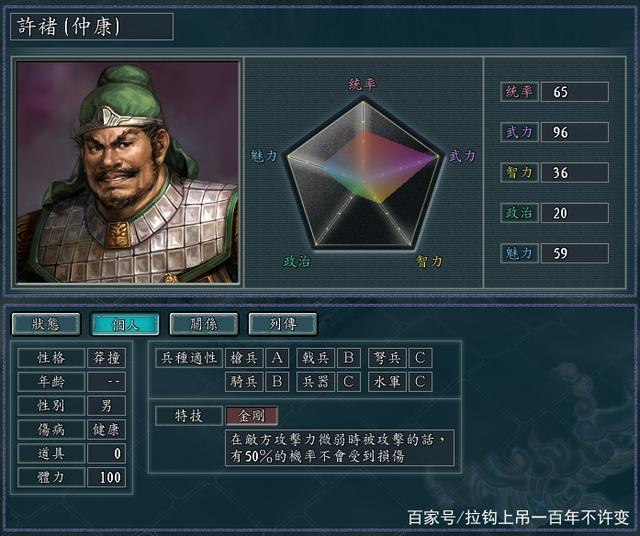Select the 騎兵 aptitude grade B

(x=277, y=382)
